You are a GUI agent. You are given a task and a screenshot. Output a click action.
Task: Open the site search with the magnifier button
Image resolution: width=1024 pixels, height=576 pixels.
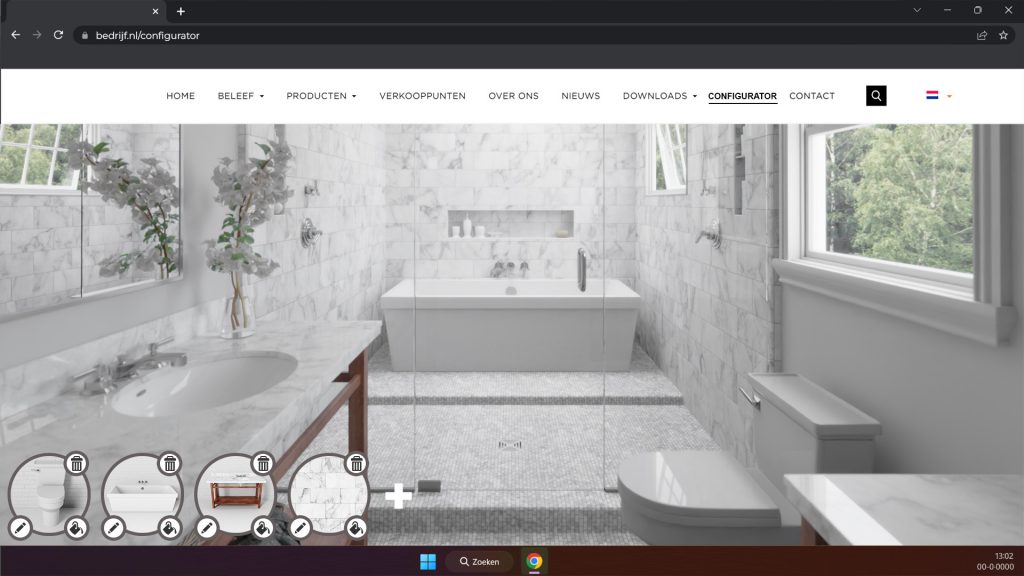[x=876, y=95]
